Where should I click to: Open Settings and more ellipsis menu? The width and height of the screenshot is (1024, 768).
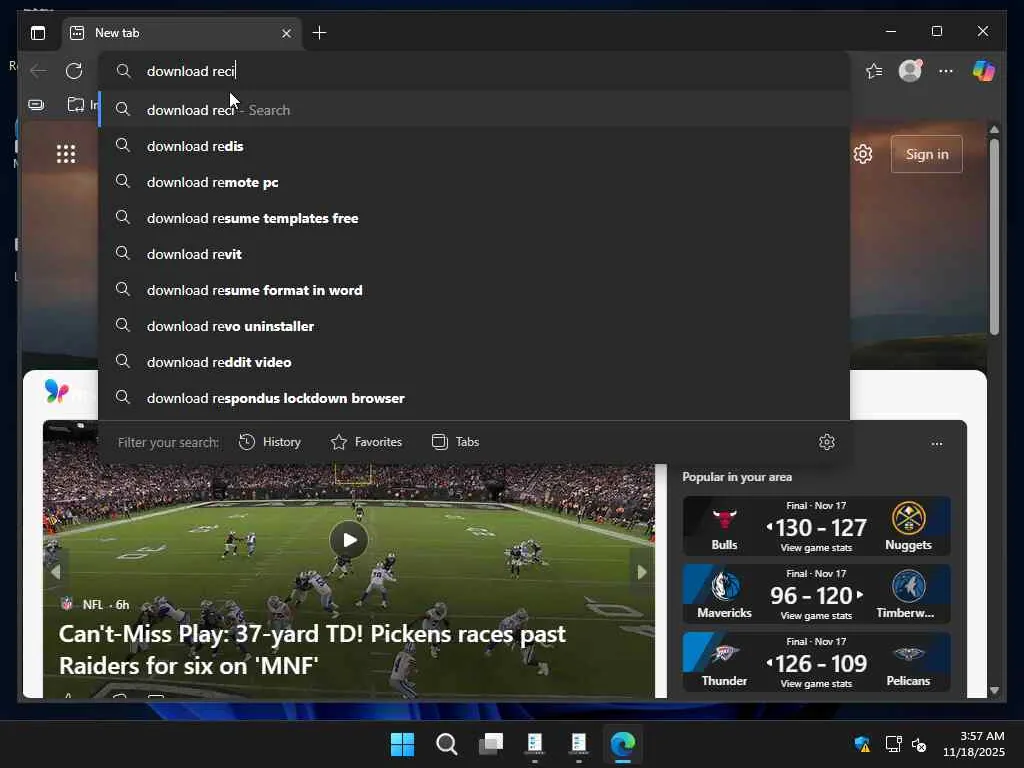point(946,71)
